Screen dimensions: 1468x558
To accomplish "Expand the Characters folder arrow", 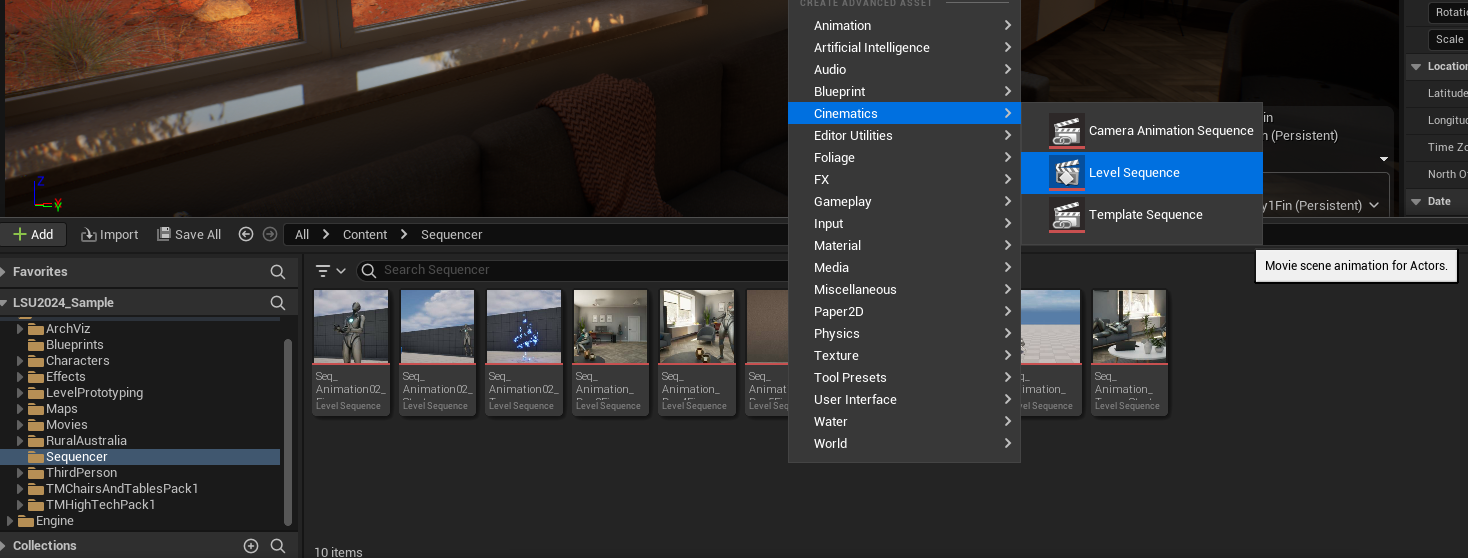I will 21,361.
